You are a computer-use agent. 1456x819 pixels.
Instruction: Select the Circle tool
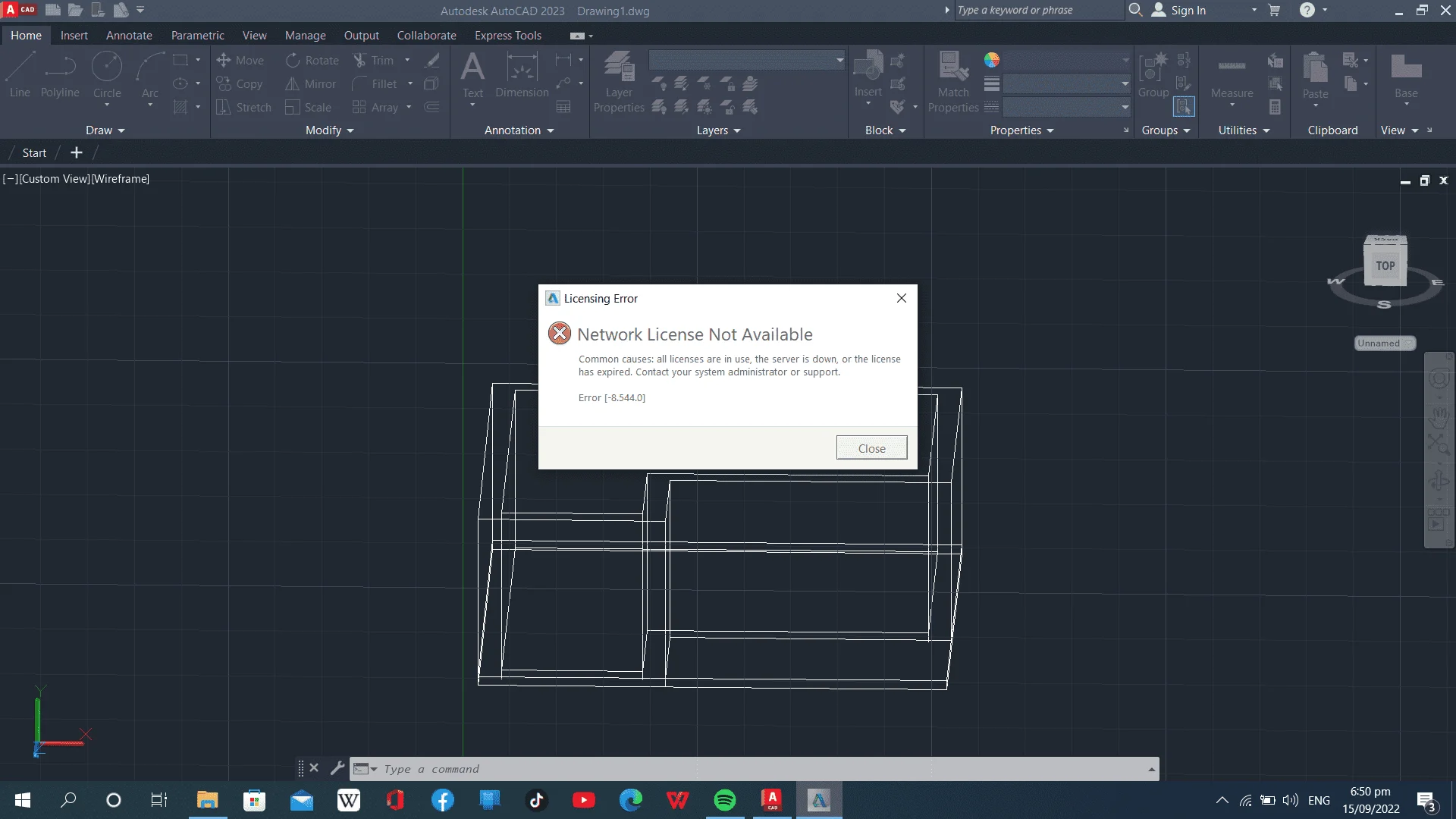point(107,75)
